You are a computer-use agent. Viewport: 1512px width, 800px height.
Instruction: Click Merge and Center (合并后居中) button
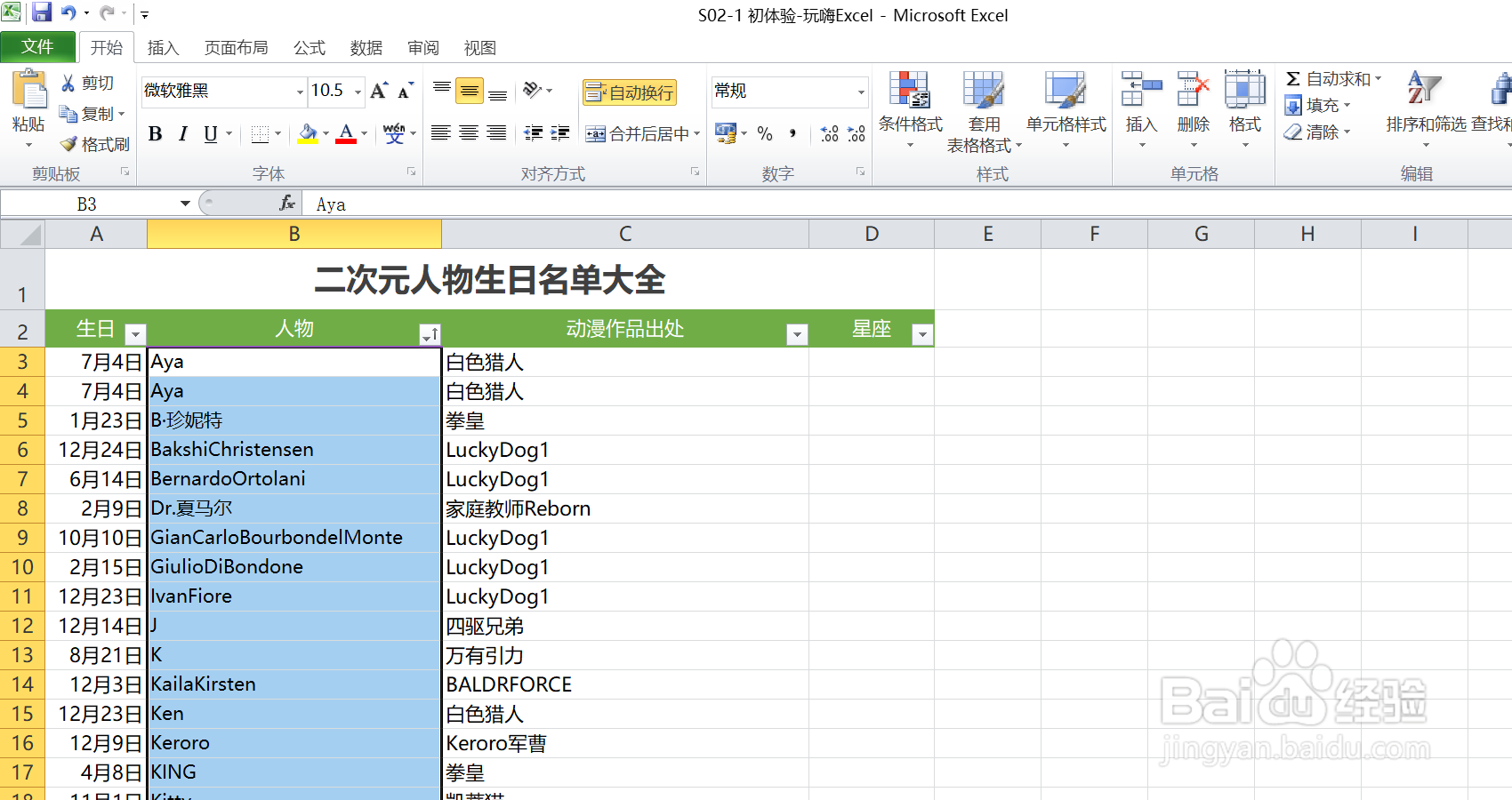(636, 134)
